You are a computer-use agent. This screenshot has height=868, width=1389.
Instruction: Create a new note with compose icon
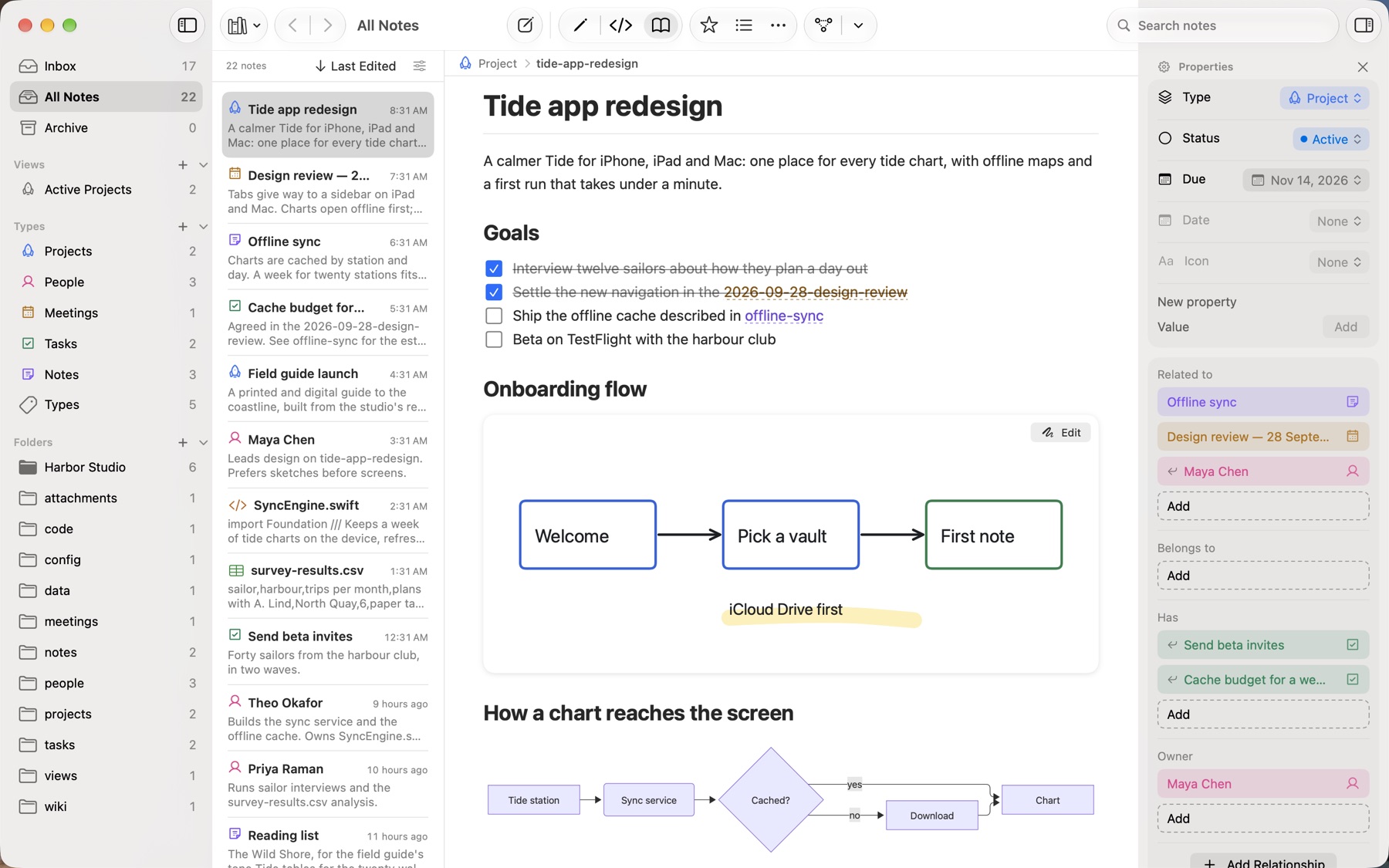[525, 25]
